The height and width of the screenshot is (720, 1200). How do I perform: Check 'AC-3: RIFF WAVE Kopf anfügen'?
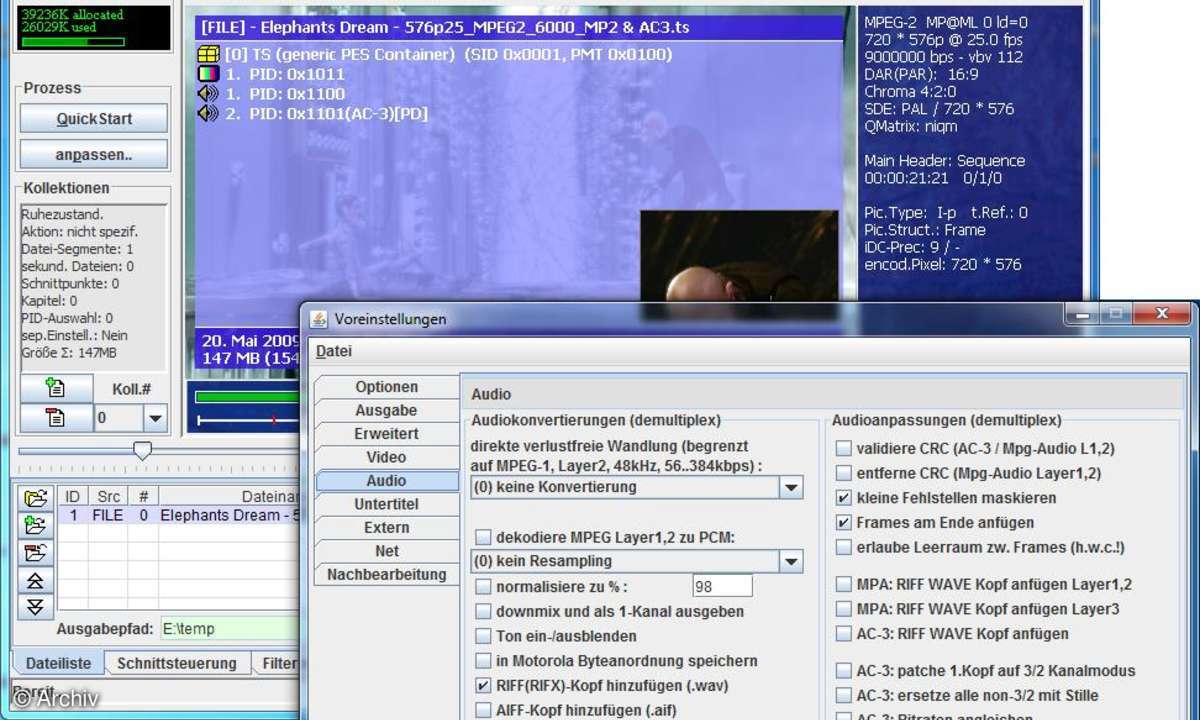(x=845, y=634)
